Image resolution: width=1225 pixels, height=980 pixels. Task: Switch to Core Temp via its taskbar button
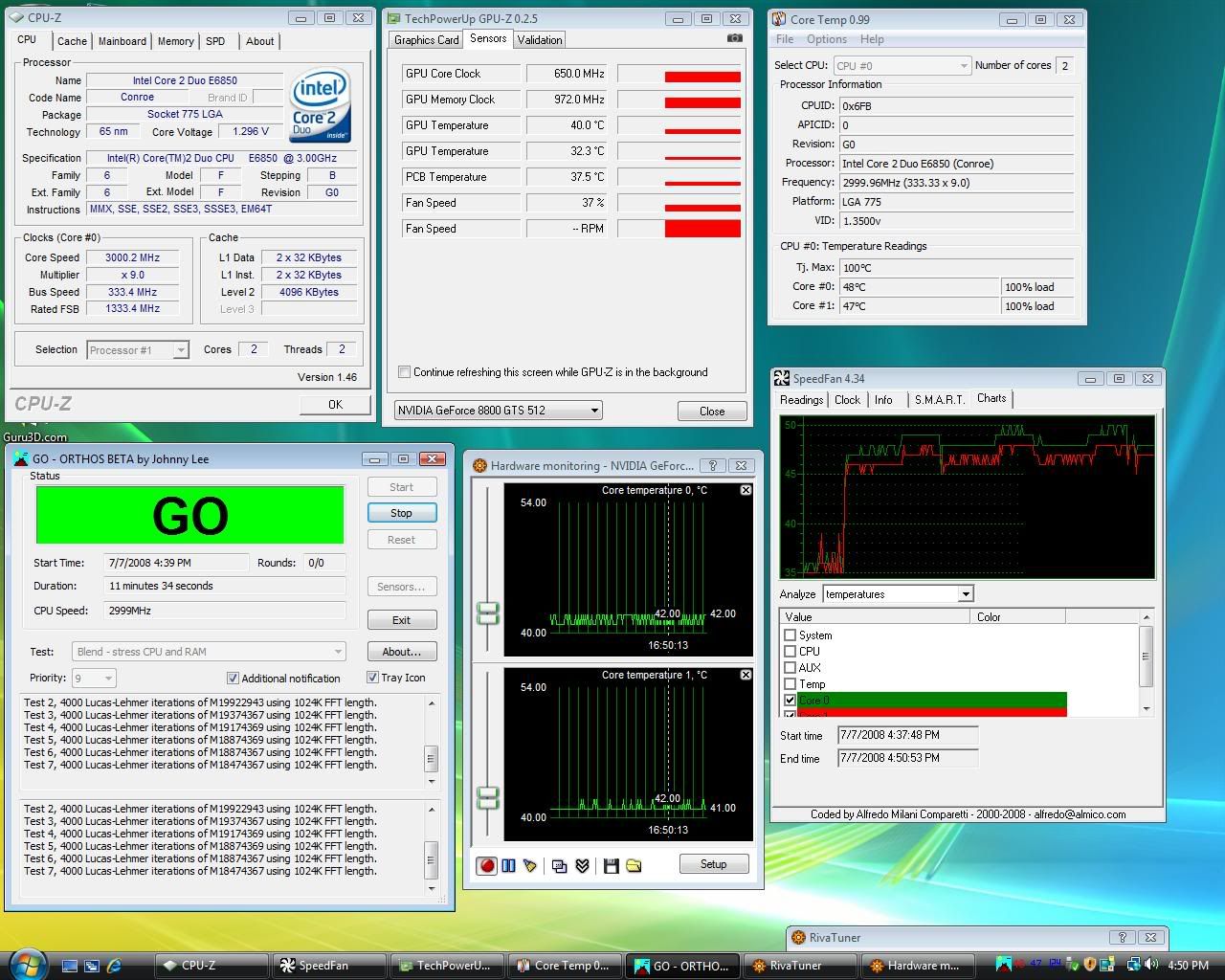(566, 966)
